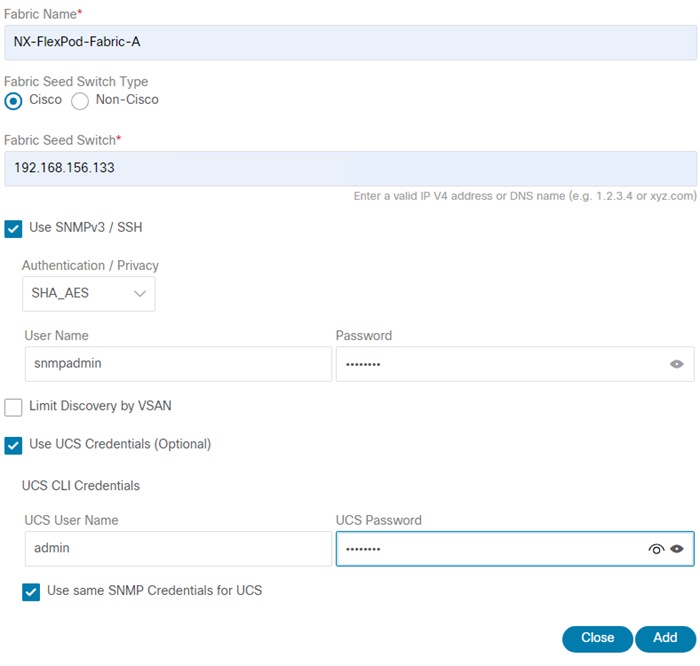The height and width of the screenshot is (666, 700).
Task: Disable Use UCS Credentials (Optional)
Action: click(13, 445)
